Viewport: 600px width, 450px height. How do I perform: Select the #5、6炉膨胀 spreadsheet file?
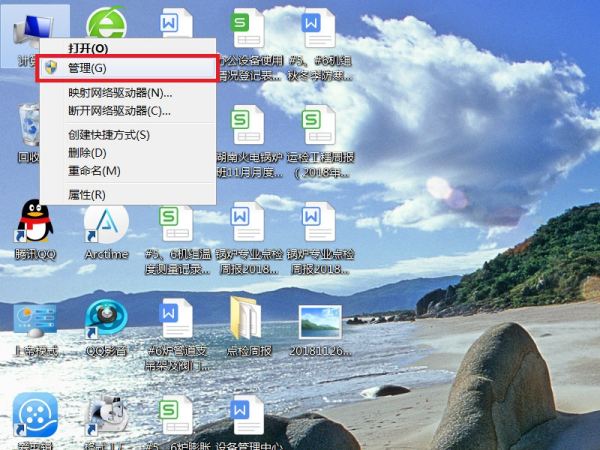[176, 415]
